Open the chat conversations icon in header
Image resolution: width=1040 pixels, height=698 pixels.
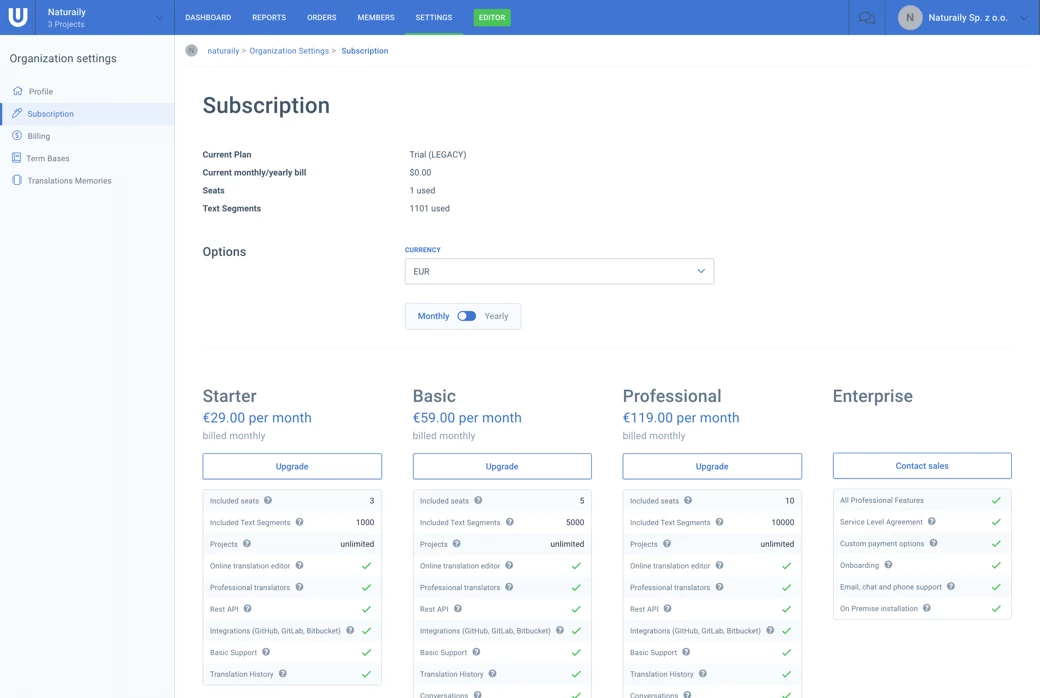[866, 18]
